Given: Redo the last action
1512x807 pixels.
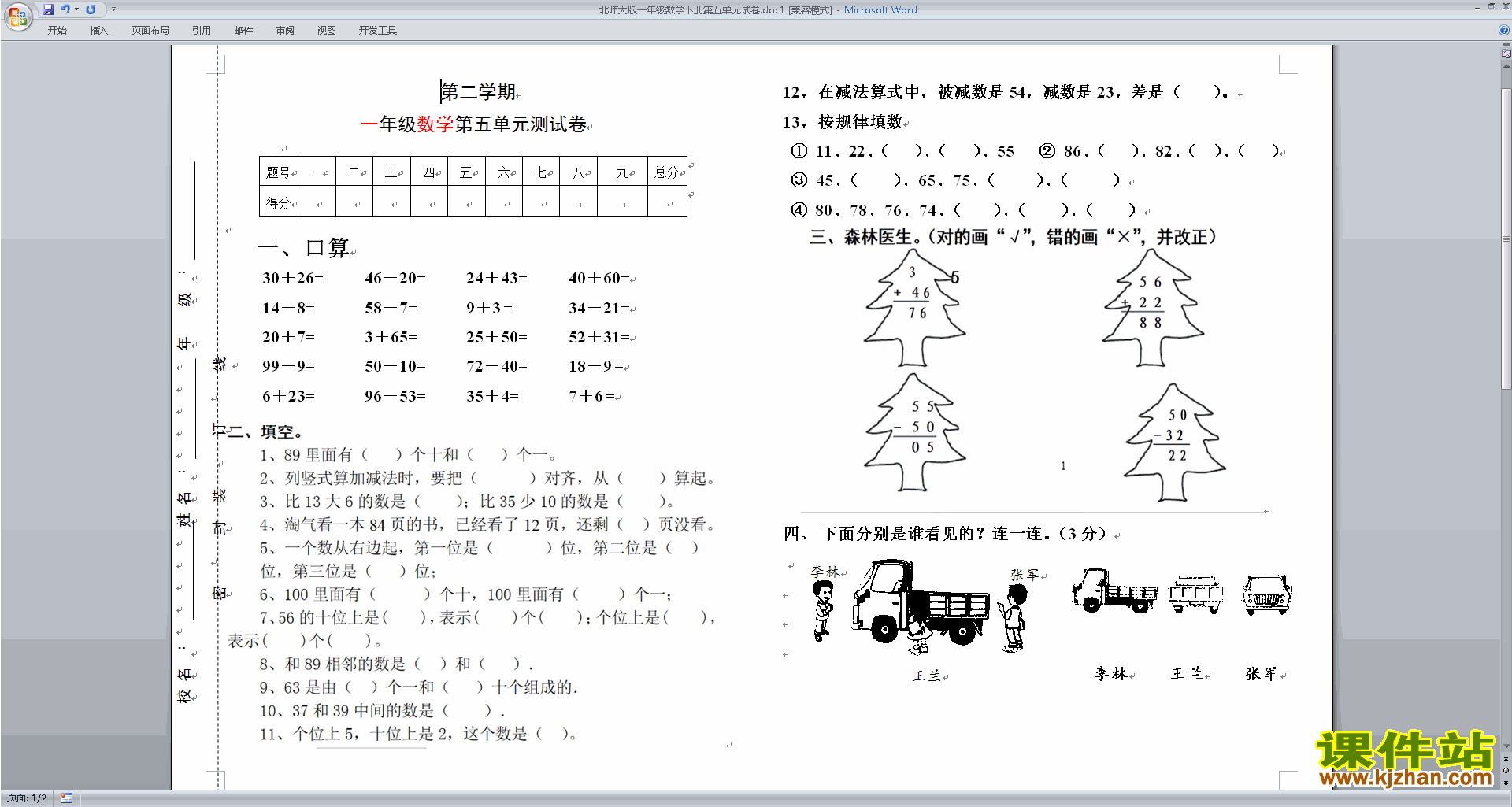Looking at the screenshot, I should click(x=91, y=9).
